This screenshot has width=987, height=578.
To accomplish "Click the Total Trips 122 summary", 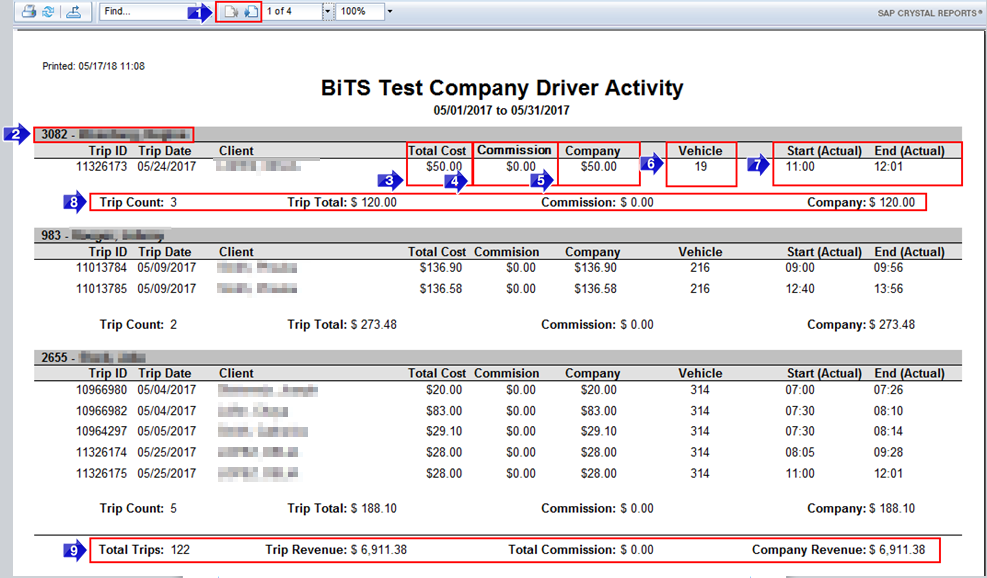I will [144, 550].
